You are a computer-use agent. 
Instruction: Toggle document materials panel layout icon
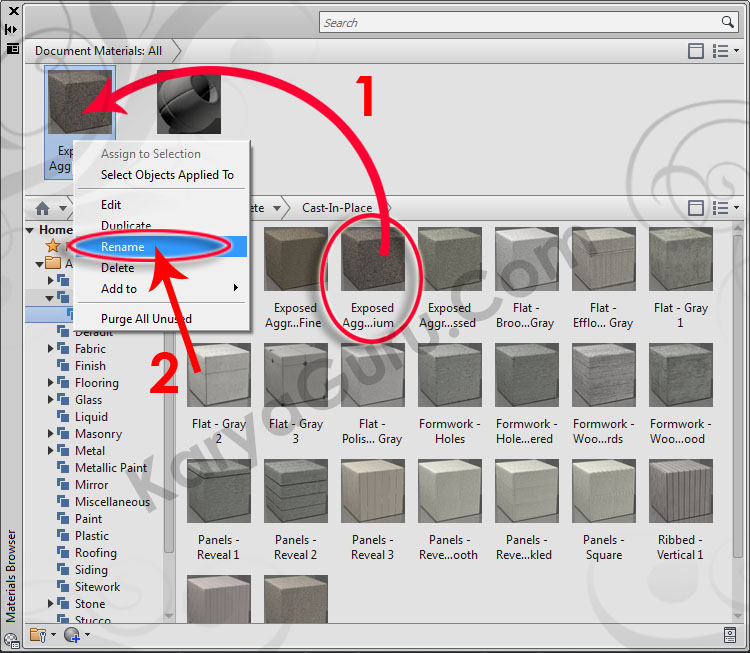(696, 51)
